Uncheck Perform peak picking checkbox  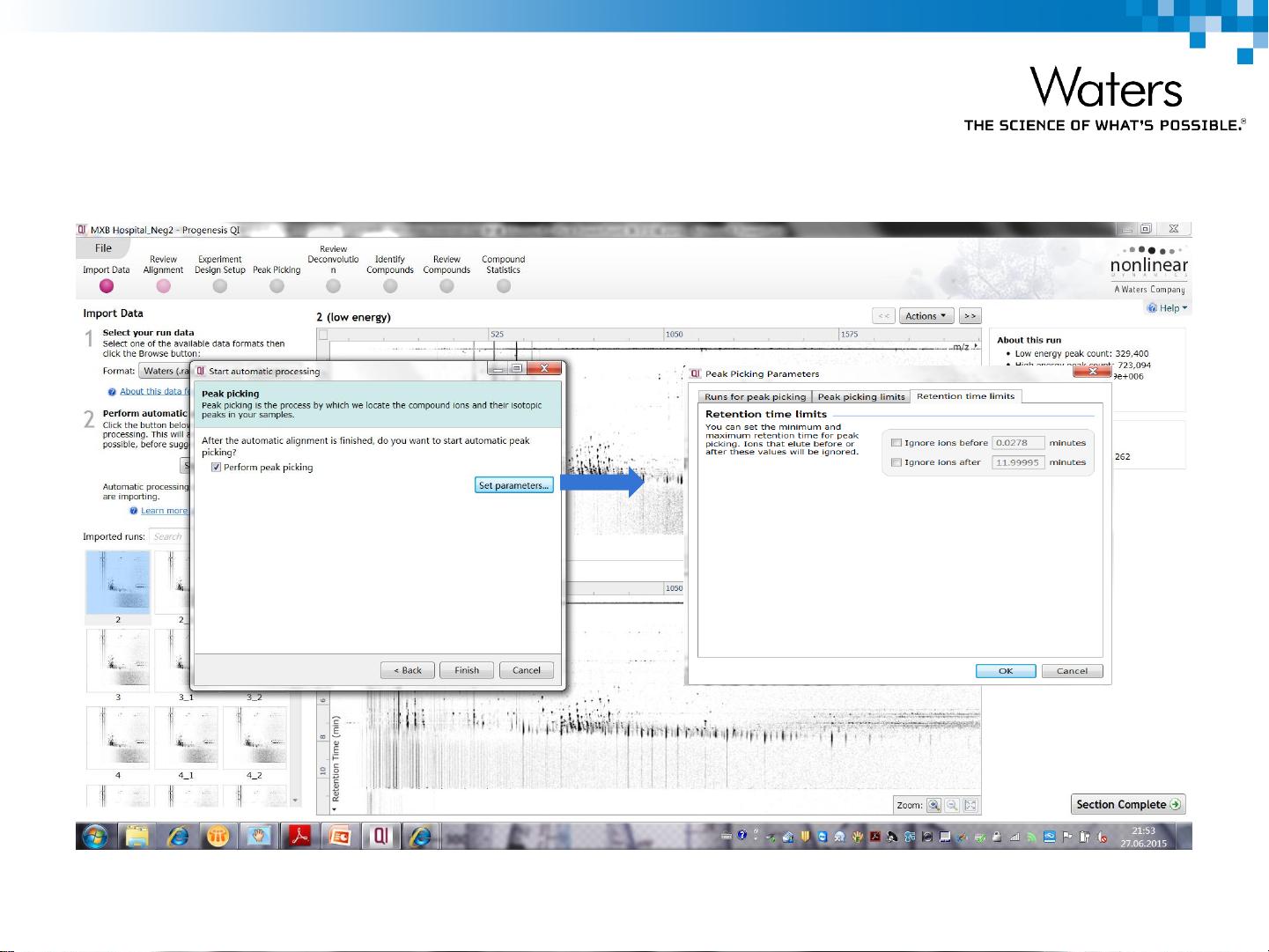point(216,468)
